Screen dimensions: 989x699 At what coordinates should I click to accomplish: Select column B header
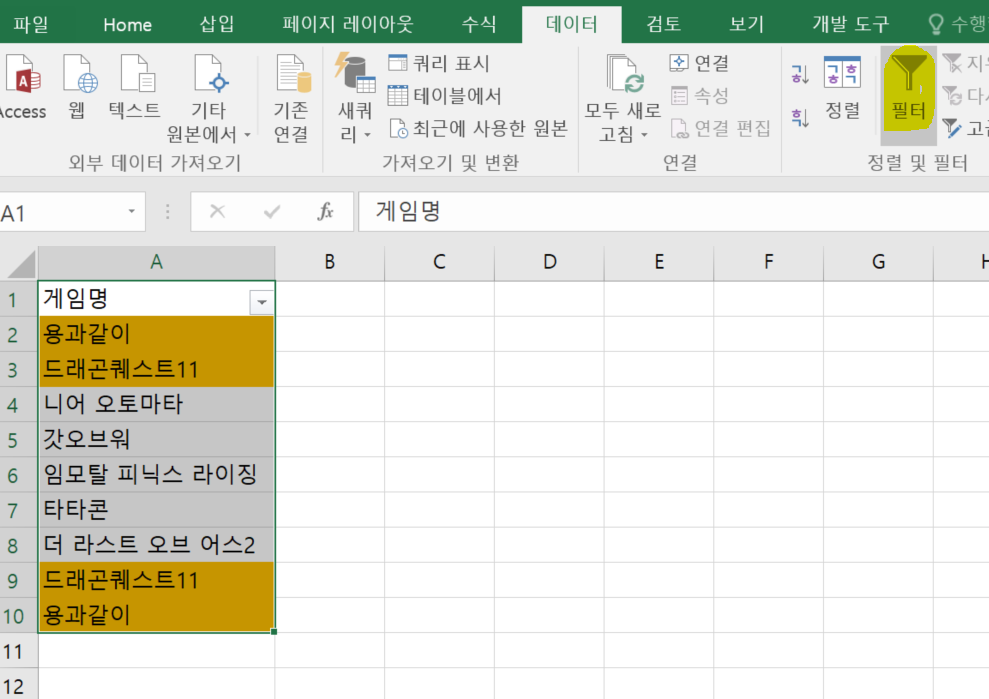click(x=330, y=262)
